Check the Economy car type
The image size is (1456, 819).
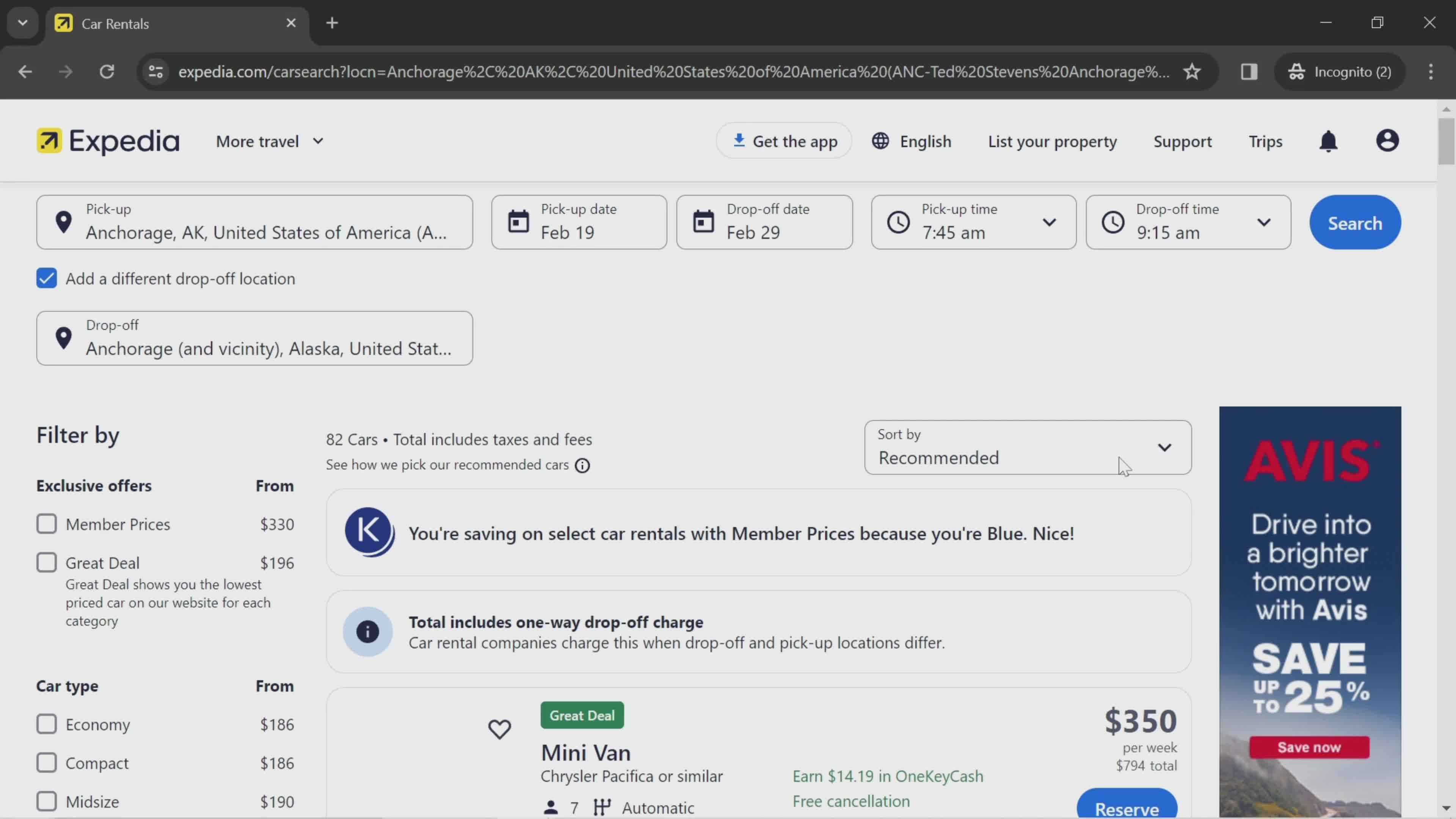tap(46, 724)
